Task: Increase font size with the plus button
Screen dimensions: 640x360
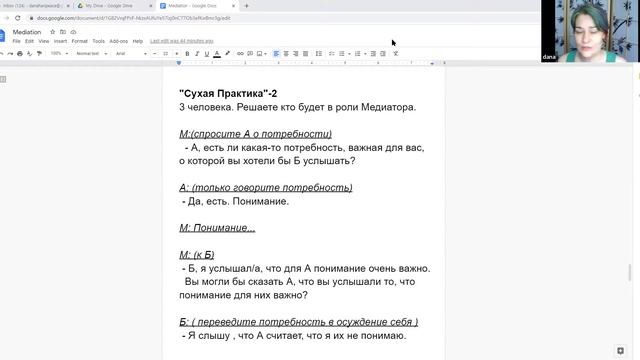Action: coord(177,53)
